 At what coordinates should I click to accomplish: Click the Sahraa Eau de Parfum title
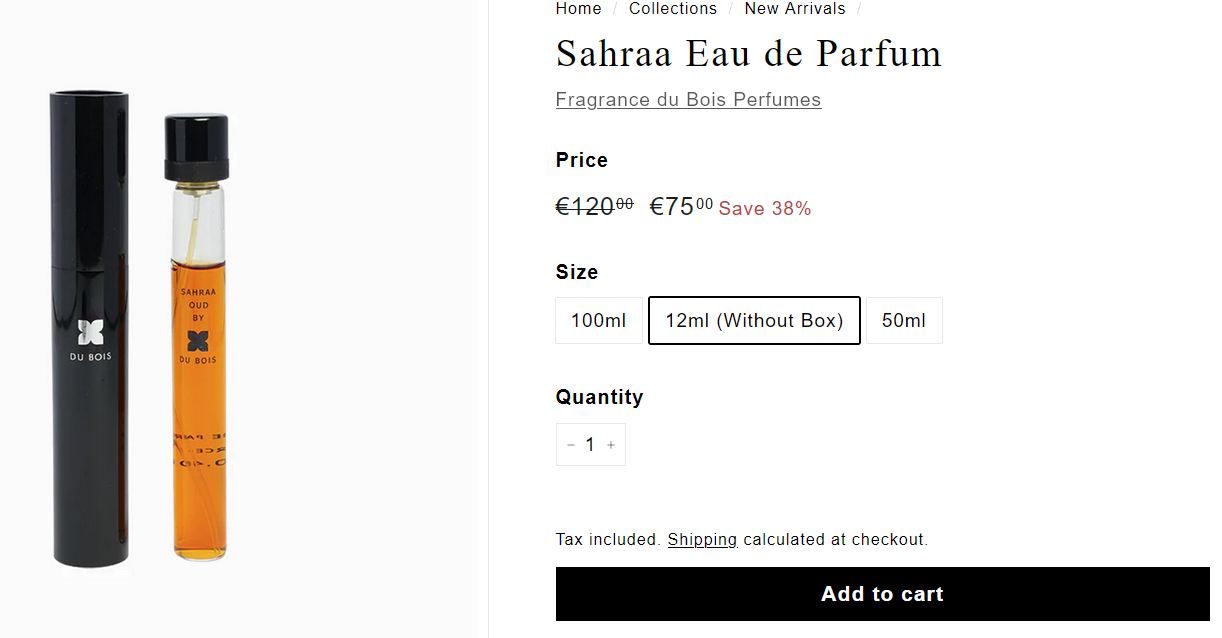749,54
